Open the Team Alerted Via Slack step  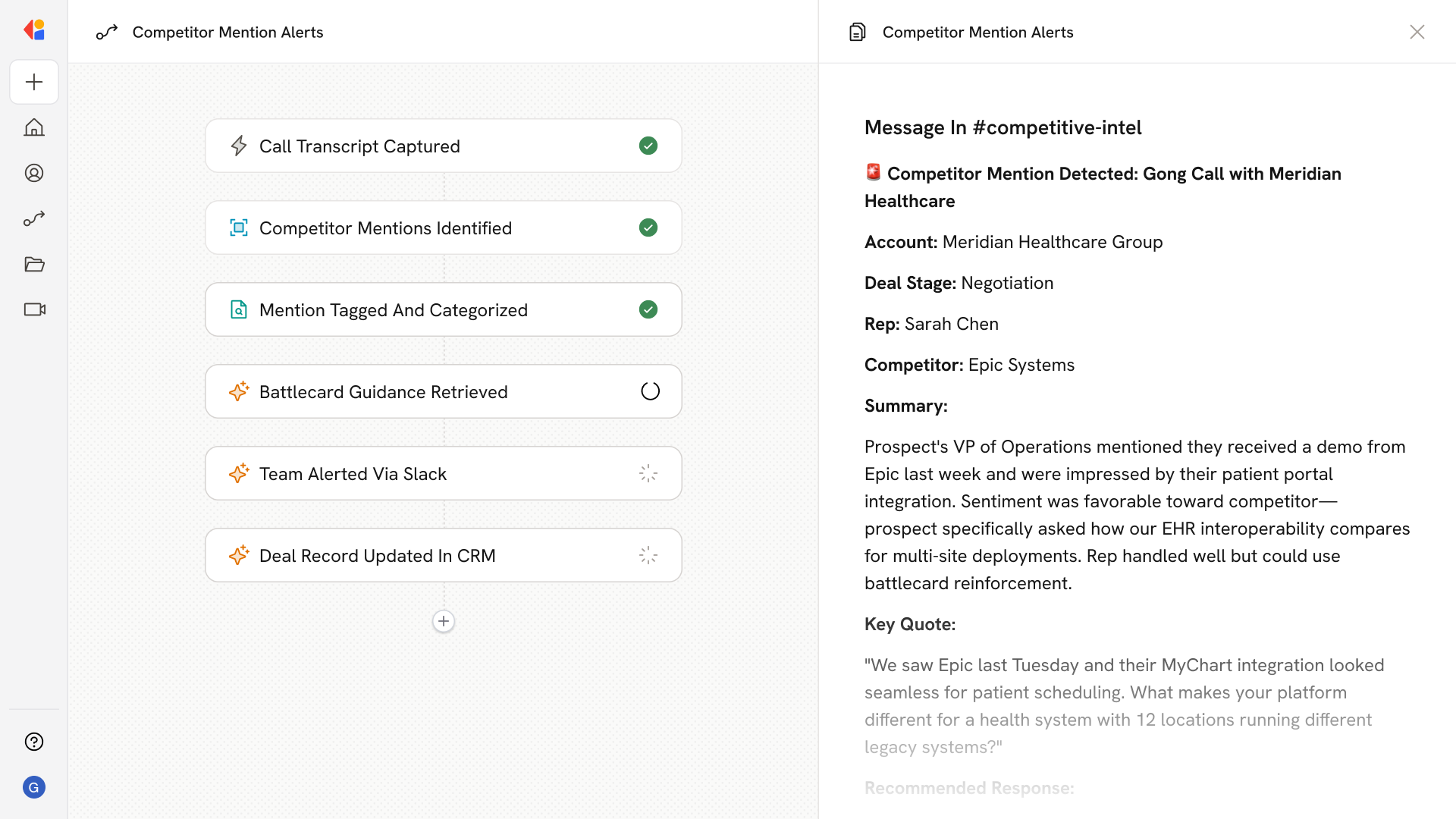coord(443,473)
